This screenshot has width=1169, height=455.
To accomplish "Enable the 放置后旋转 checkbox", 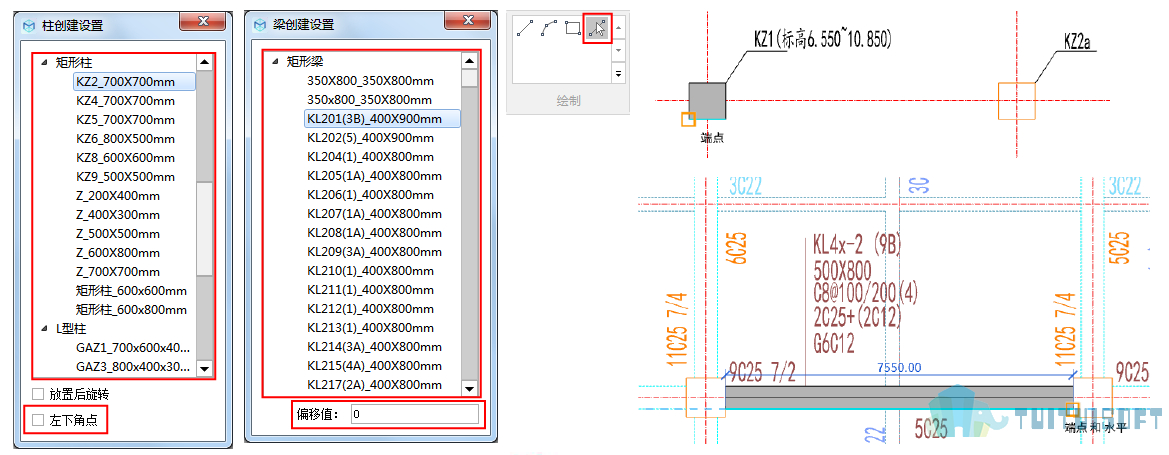I will tap(37, 394).
